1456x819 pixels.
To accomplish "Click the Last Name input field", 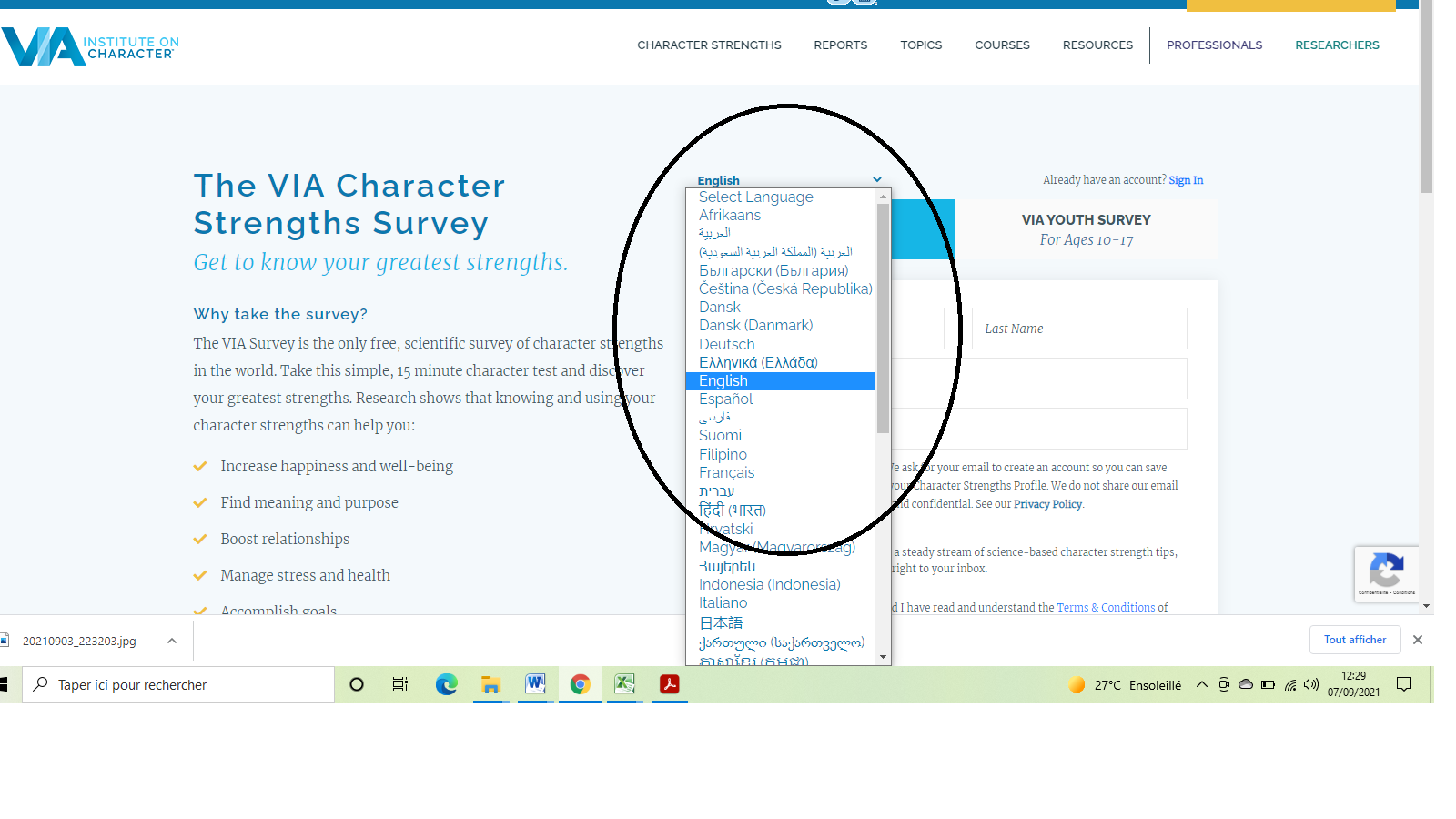I will [1079, 329].
